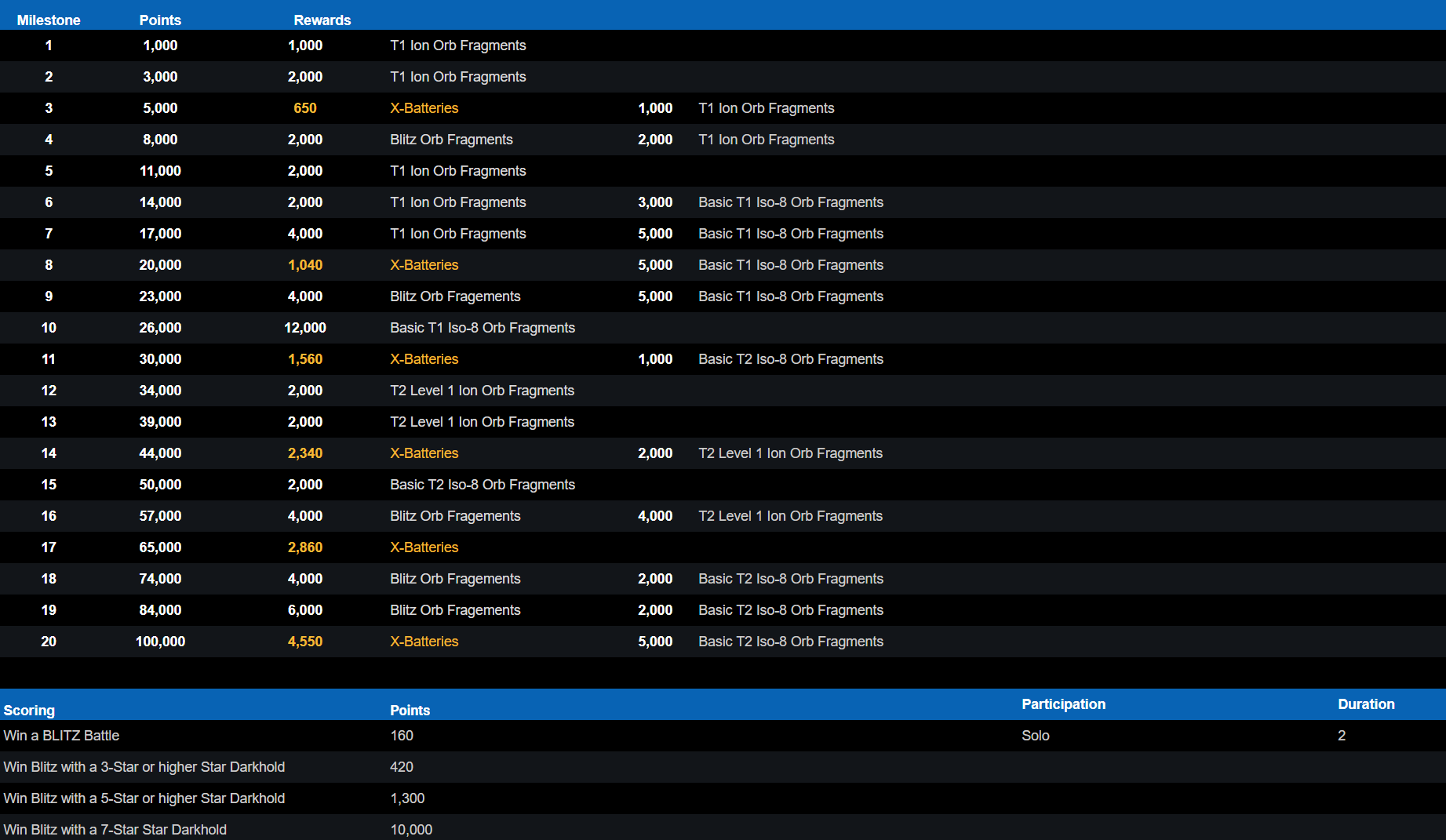
Task: Click Basic T1 Iso-8 Orb Fragments in milestone 10
Action: pyautogui.click(x=483, y=328)
